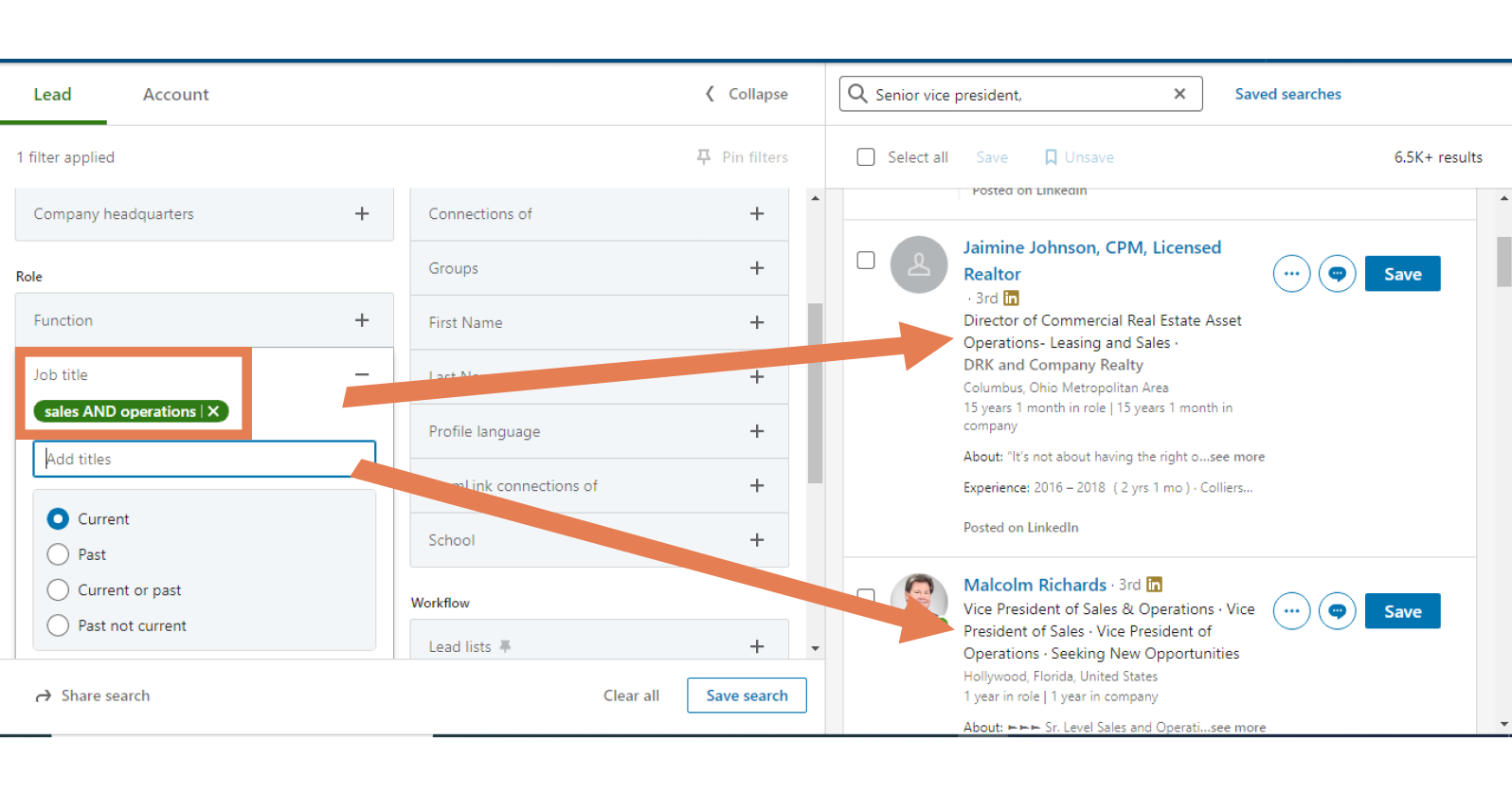Message Malcolm Richards via chat icon
The image size is (1512, 796).
pyautogui.click(x=1337, y=611)
